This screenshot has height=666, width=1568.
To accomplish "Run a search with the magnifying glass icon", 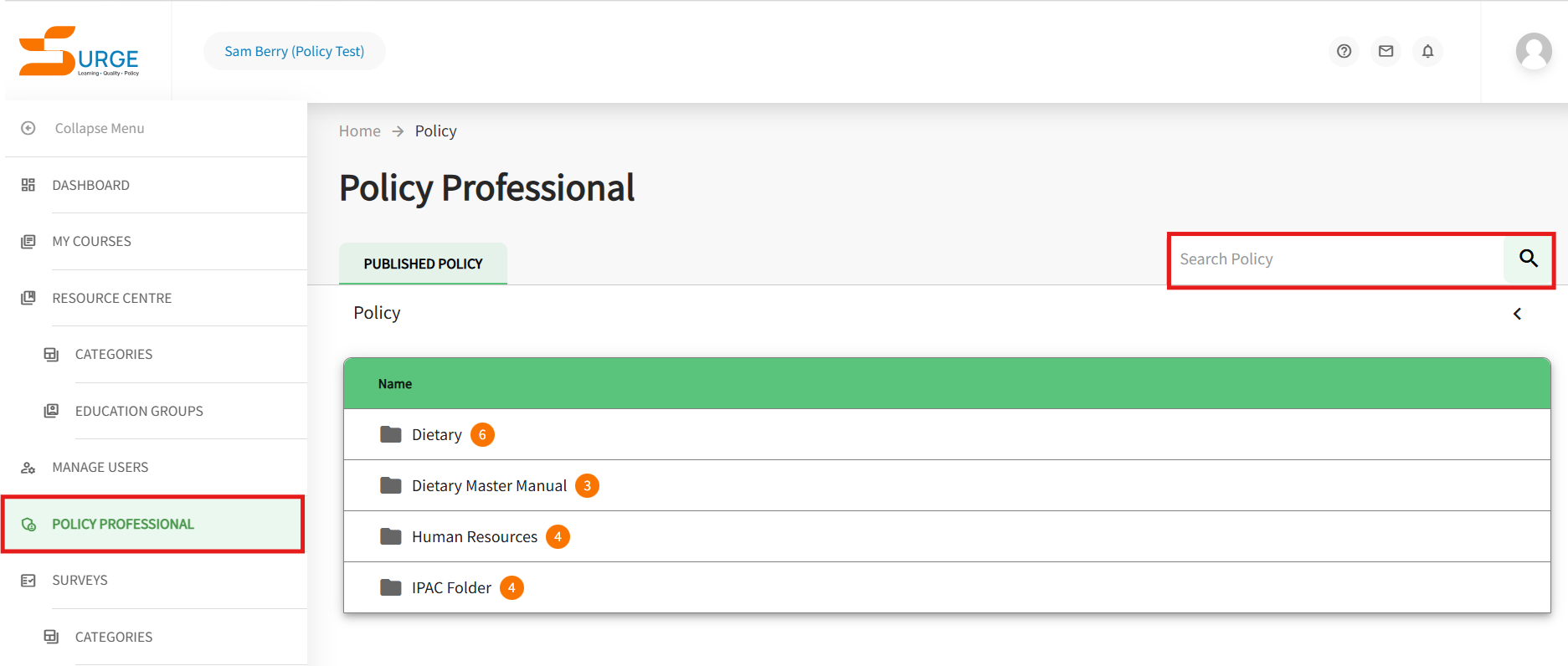I will (x=1528, y=259).
